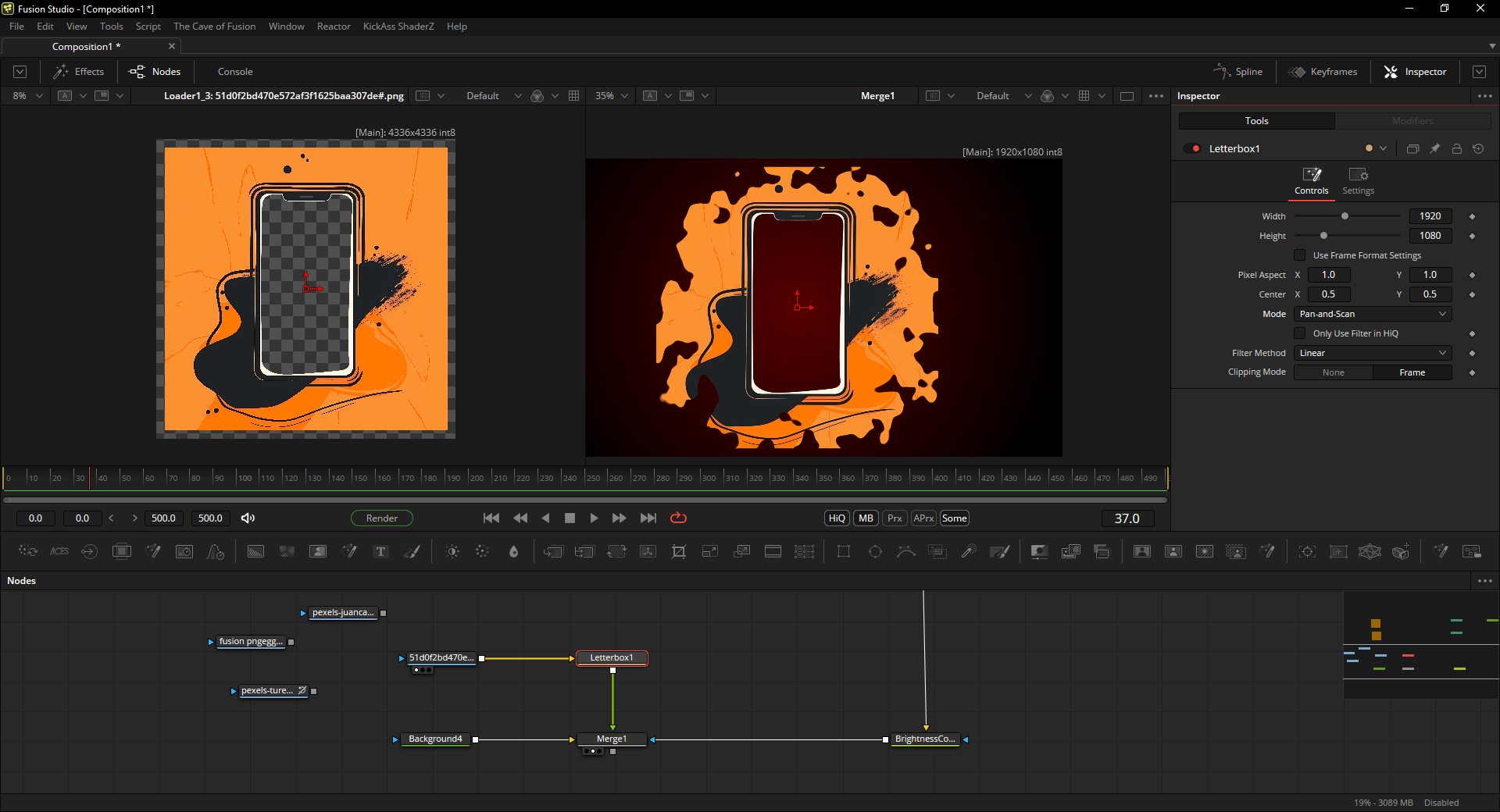Screen dimensions: 1500x812
Task: Set Clipping Mode to None
Action: click(x=1334, y=372)
